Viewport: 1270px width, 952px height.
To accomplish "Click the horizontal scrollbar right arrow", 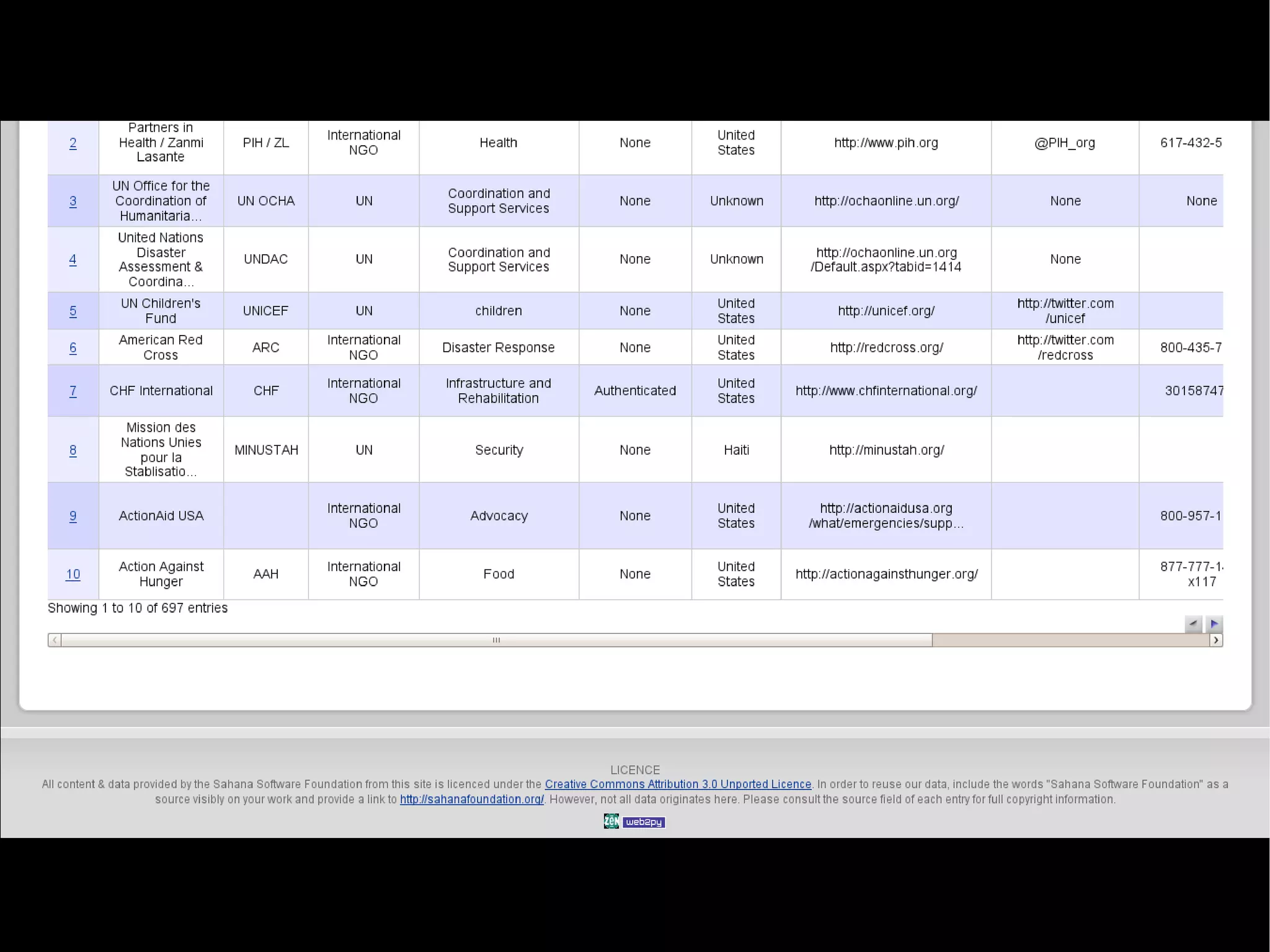I will (1216, 640).
